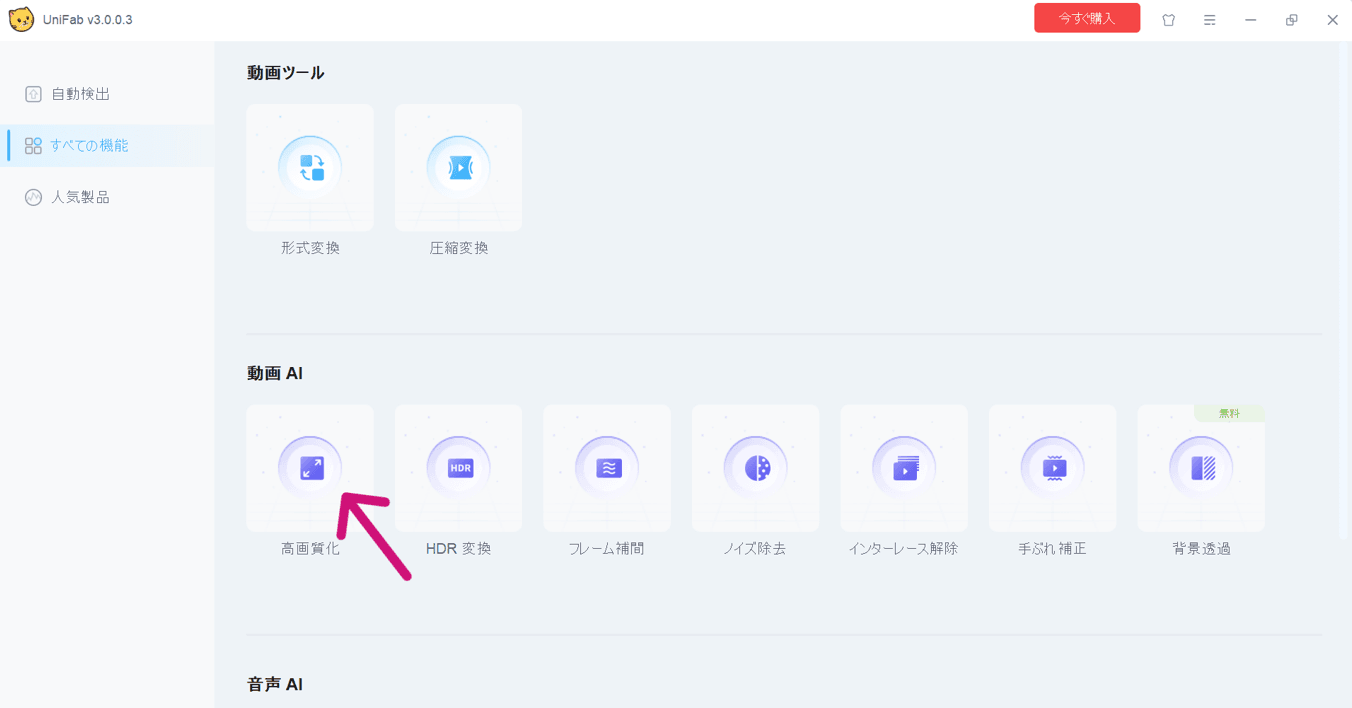Image resolution: width=1352 pixels, height=708 pixels.
Task: Open the 圧縮変換 compression tool icon
Action: [458, 167]
